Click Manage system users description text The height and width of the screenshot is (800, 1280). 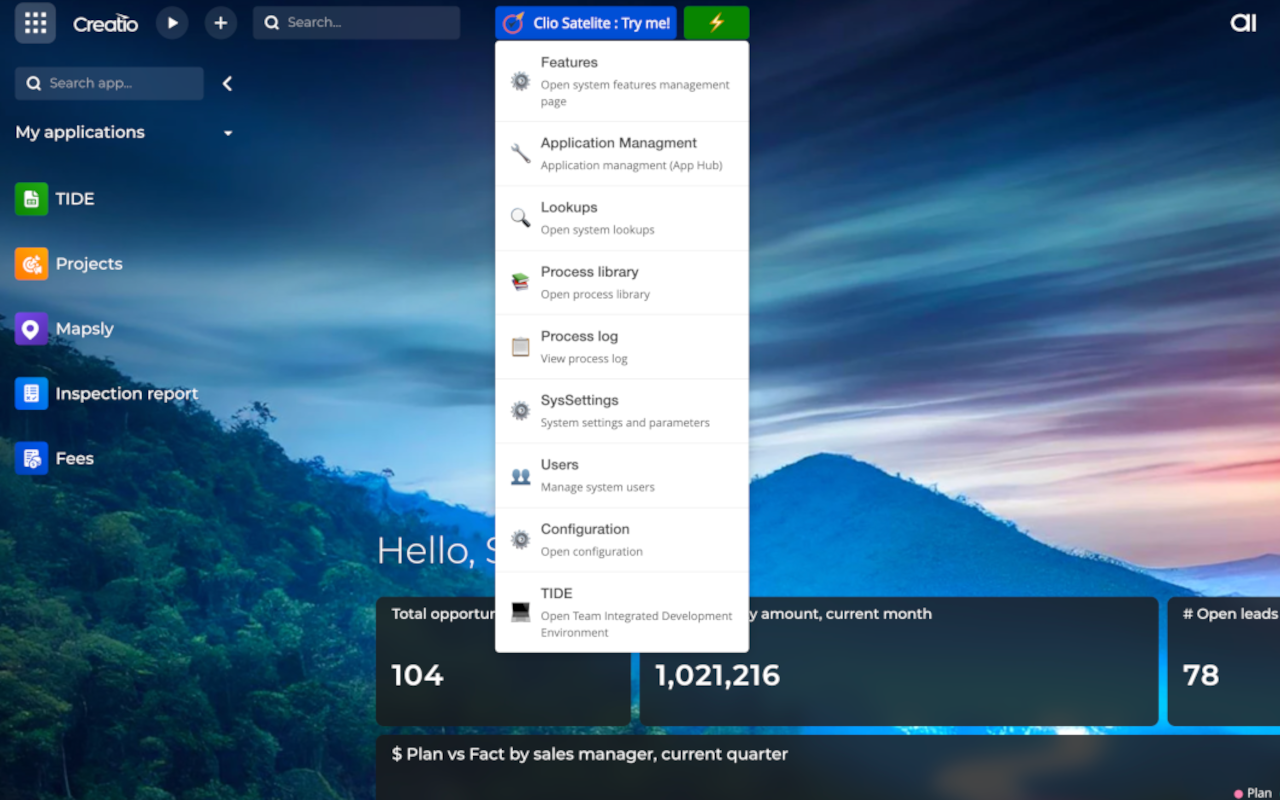(x=598, y=487)
